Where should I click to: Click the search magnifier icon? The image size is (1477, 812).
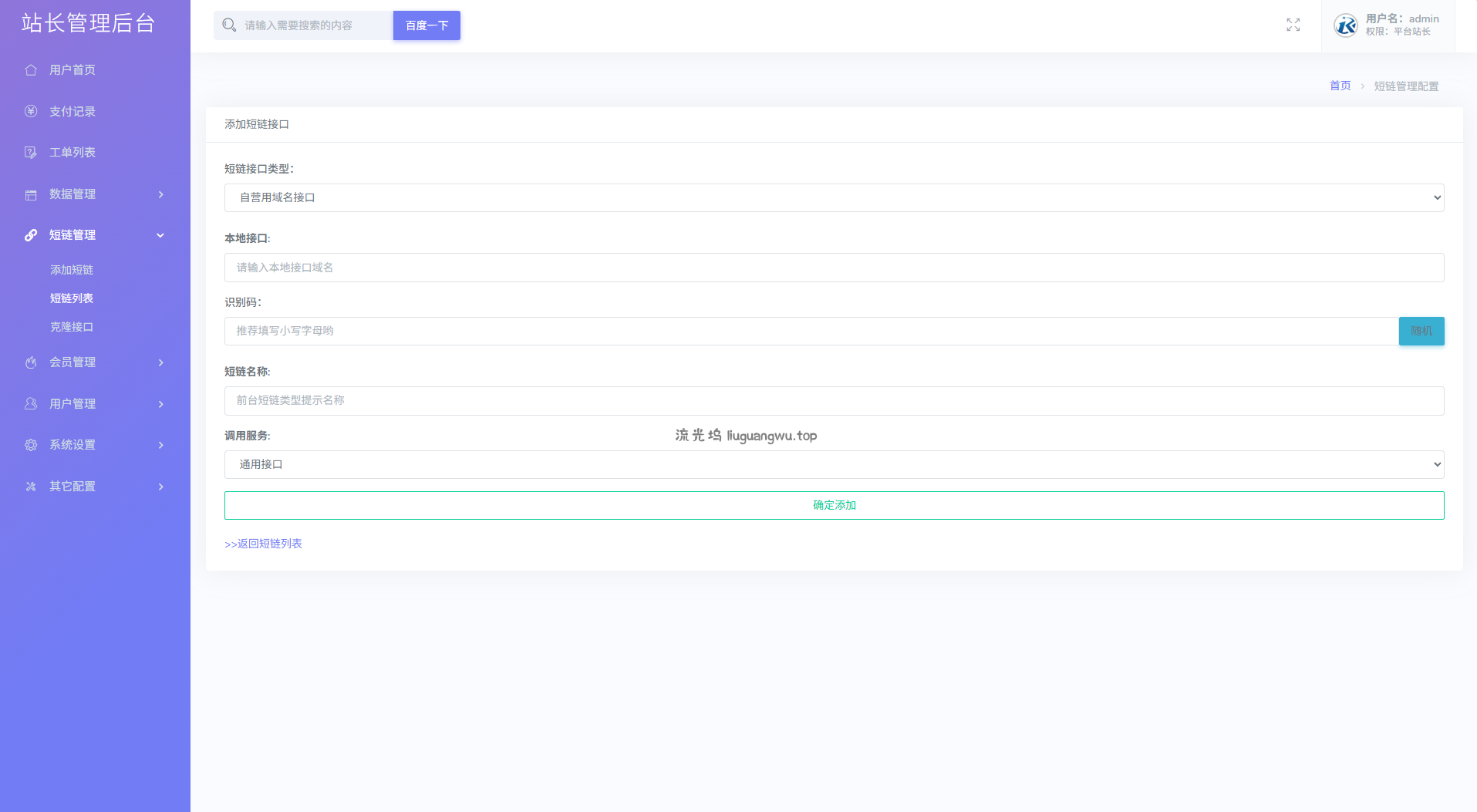coord(229,25)
